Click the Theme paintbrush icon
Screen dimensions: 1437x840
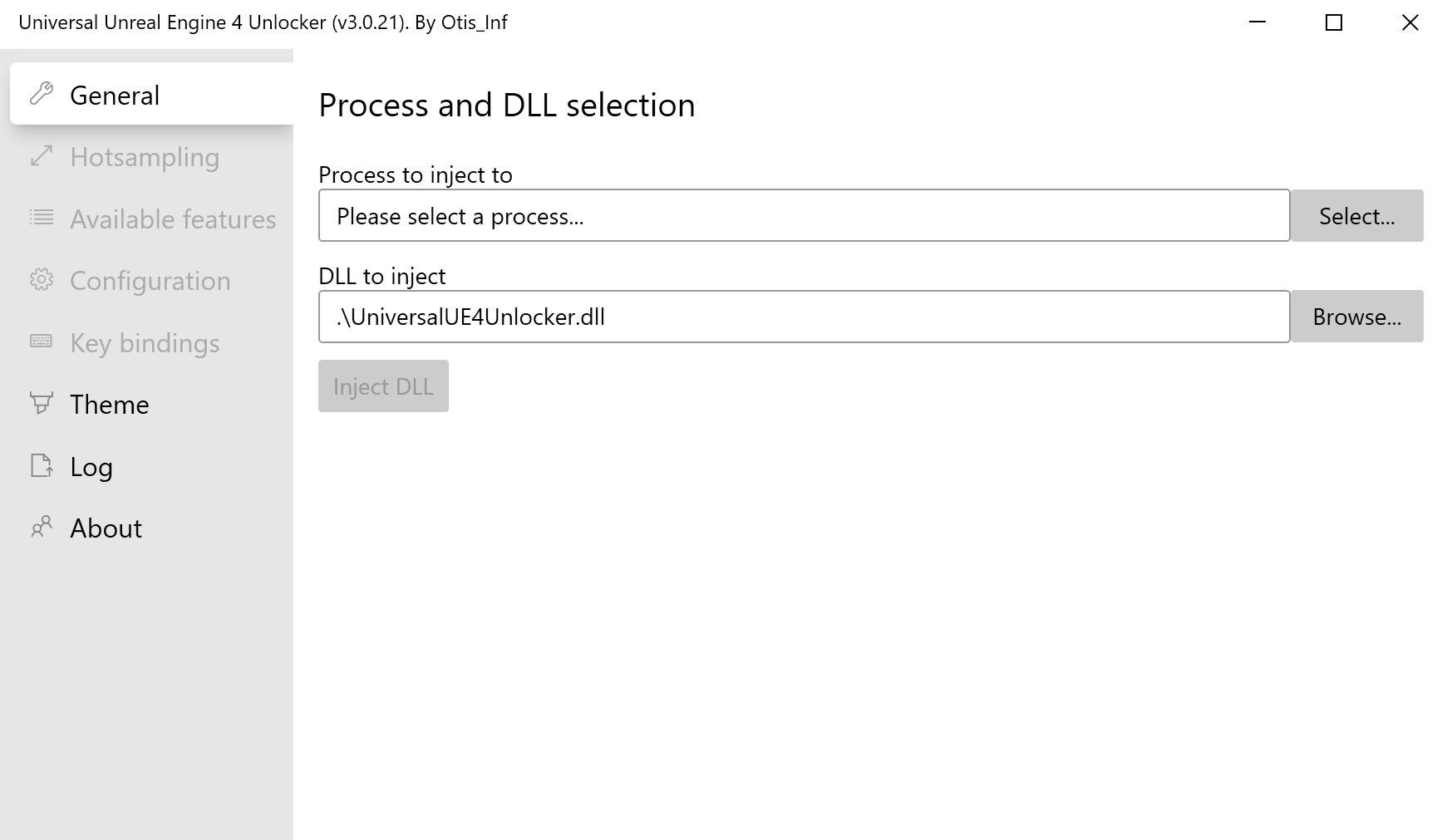[42, 403]
